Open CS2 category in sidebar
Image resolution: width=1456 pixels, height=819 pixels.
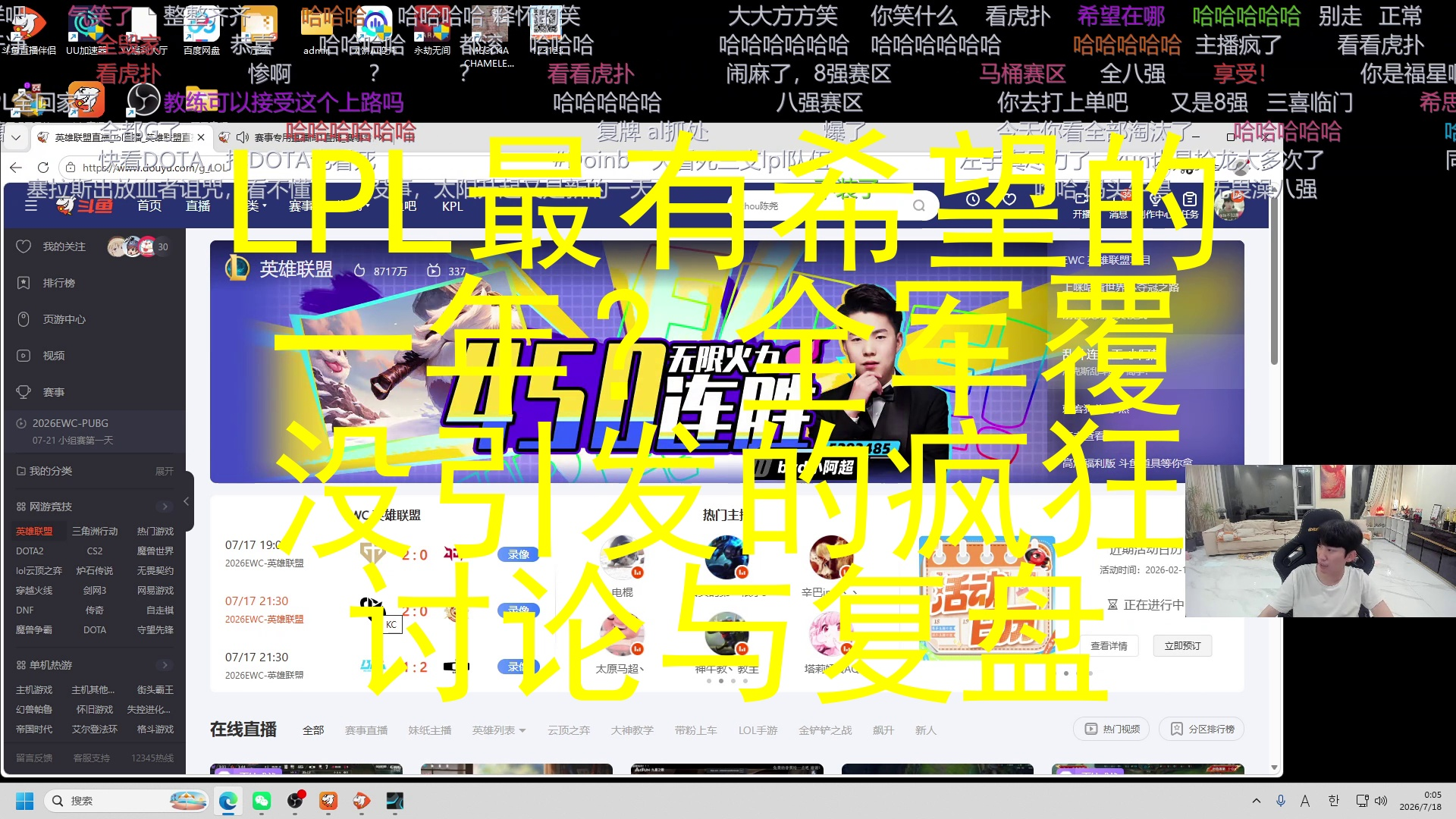(x=95, y=551)
